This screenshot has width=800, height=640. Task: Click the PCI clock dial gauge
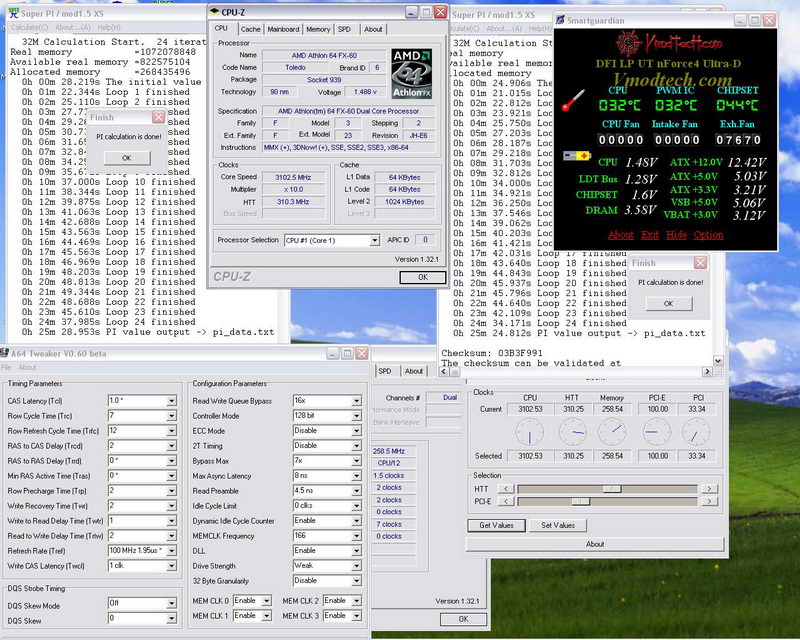pos(696,432)
